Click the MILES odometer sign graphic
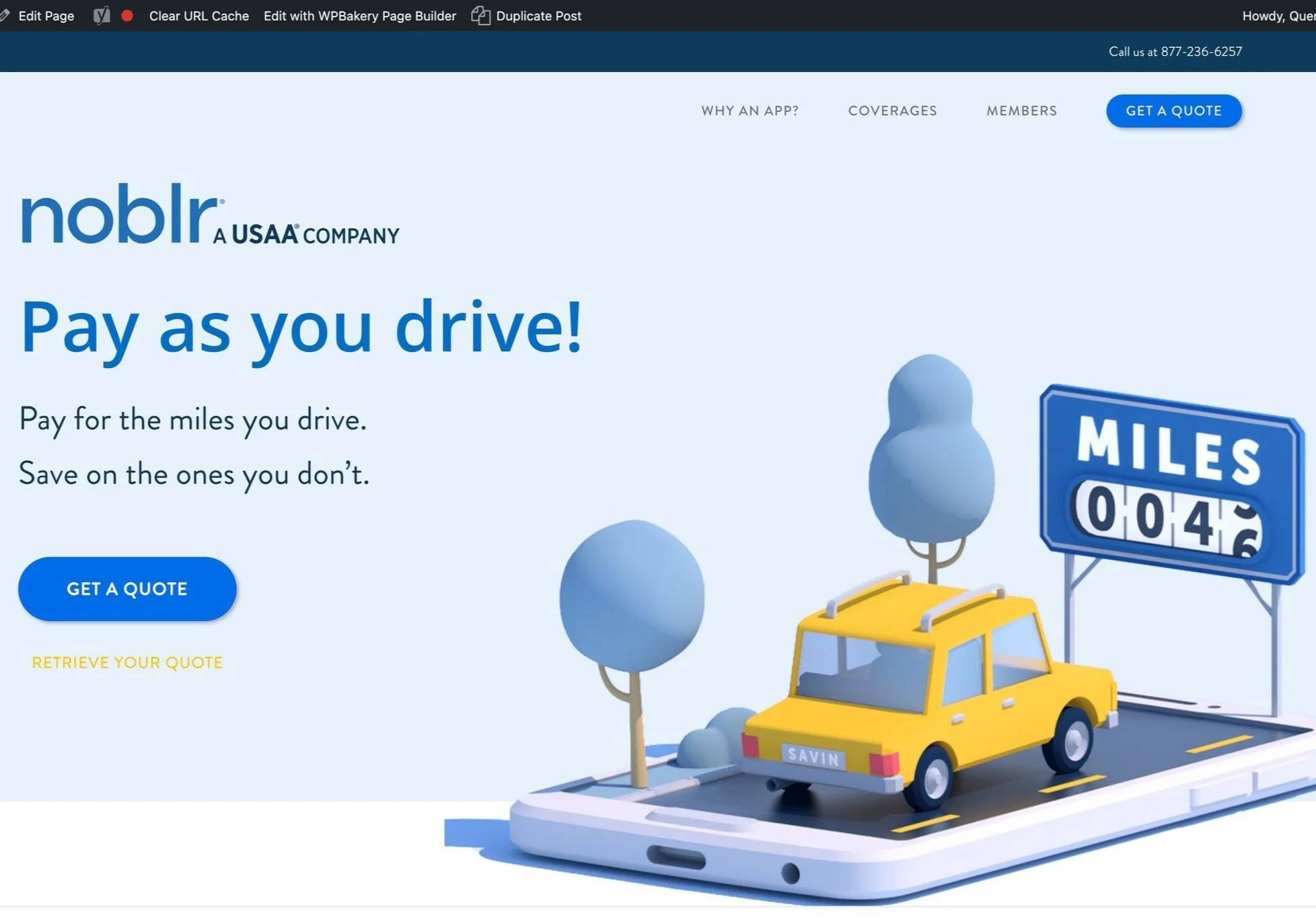1316x924 pixels. (x=1169, y=483)
